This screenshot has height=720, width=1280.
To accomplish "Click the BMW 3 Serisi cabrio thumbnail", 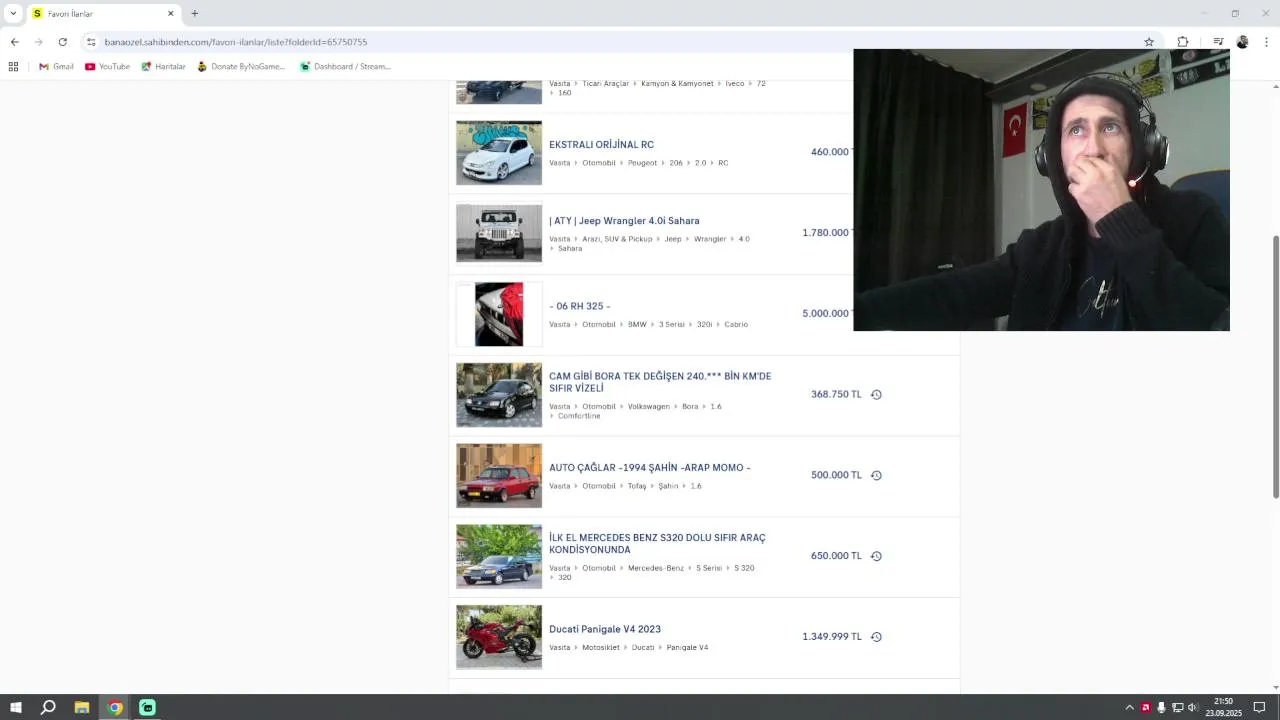I will click(499, 314).
